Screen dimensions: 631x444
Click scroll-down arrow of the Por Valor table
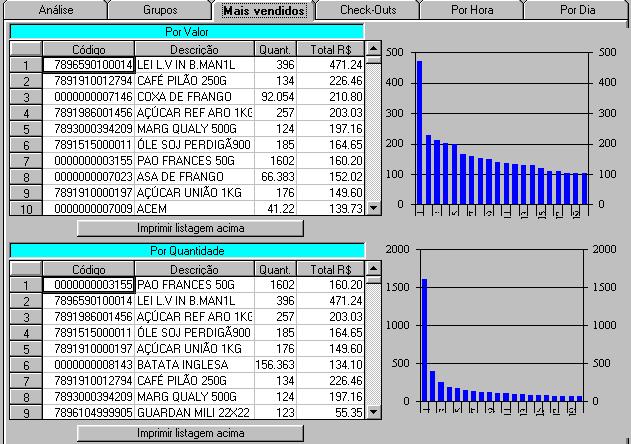tap(374, 208)
